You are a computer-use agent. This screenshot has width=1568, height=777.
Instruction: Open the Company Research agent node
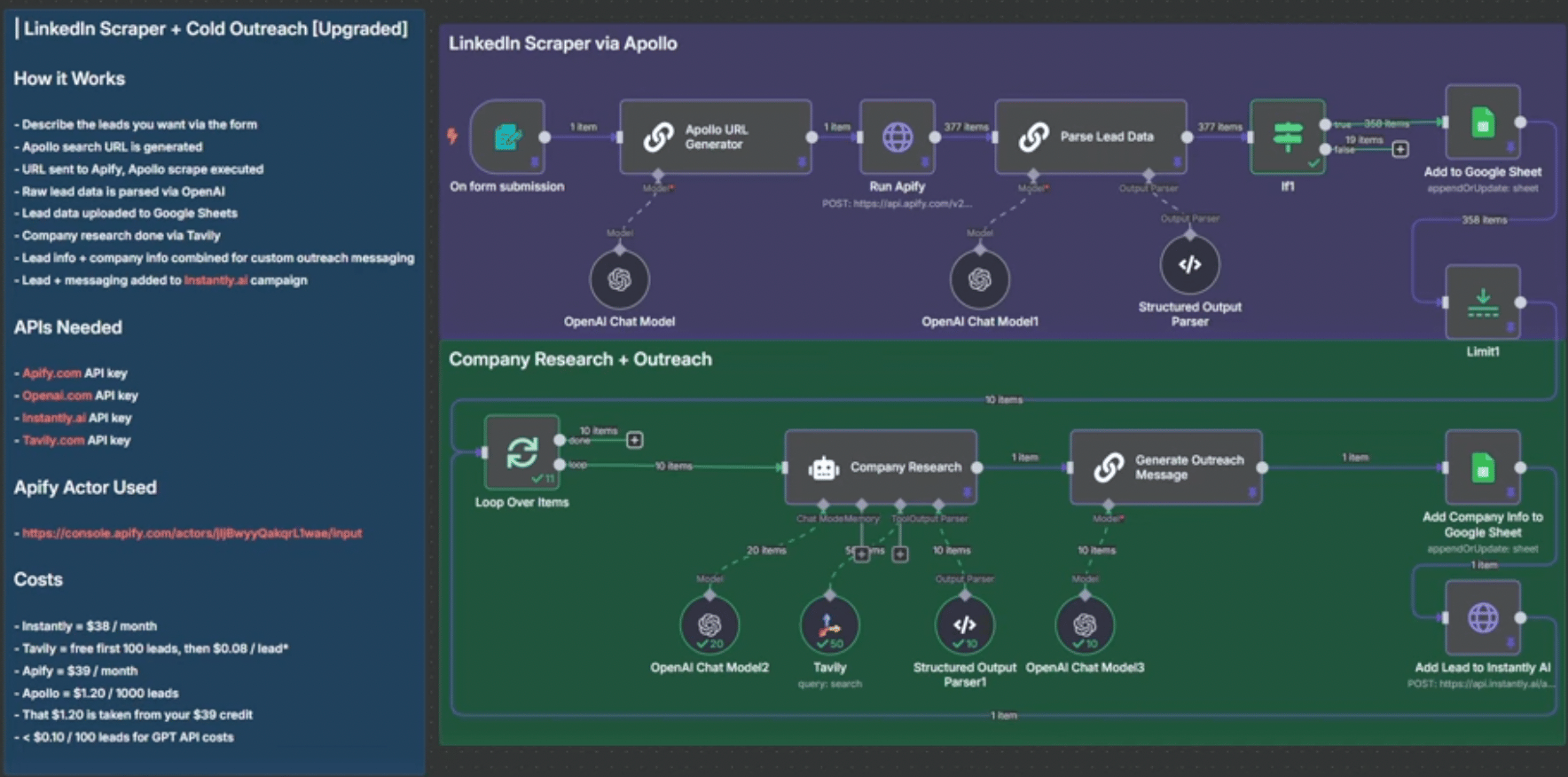pos(881,467)
